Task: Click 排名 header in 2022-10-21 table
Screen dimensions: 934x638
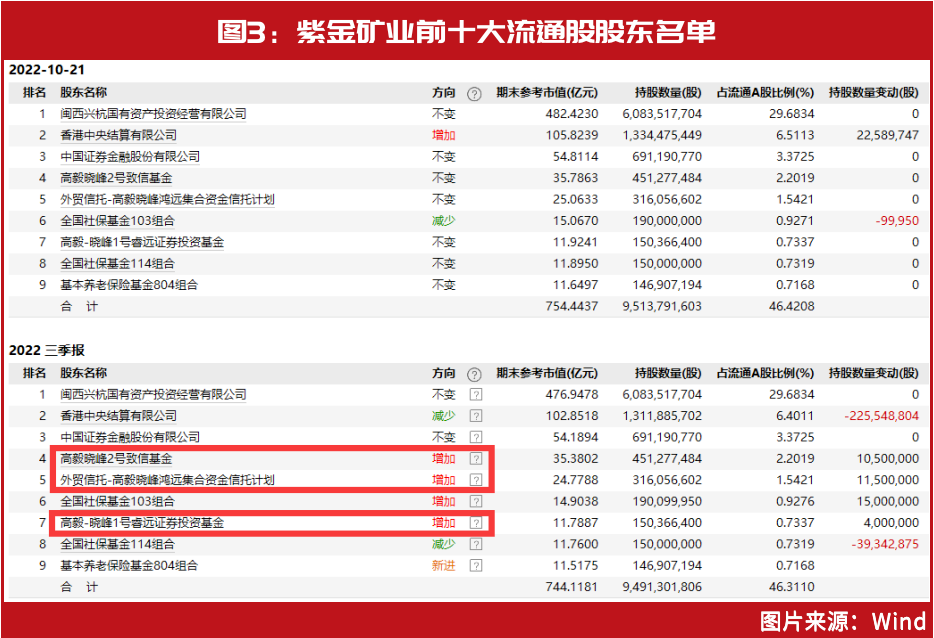Action: tap(35, 92)
